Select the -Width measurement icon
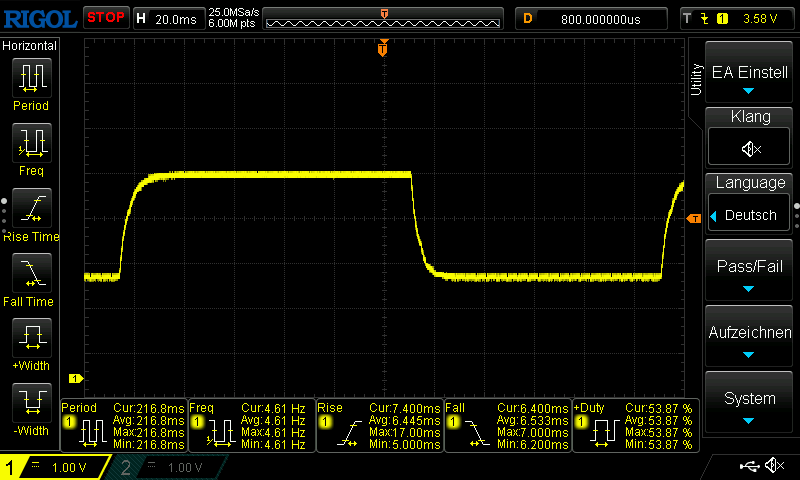This screenshot has height=480, width=800. (32, 402)
